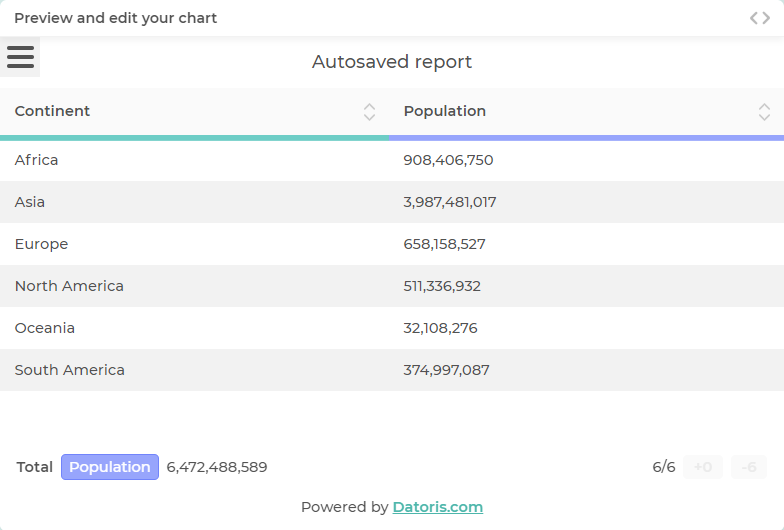Click the Autosaved report title
This screenshot has width=784, height=530.
[x=392, y=62]
